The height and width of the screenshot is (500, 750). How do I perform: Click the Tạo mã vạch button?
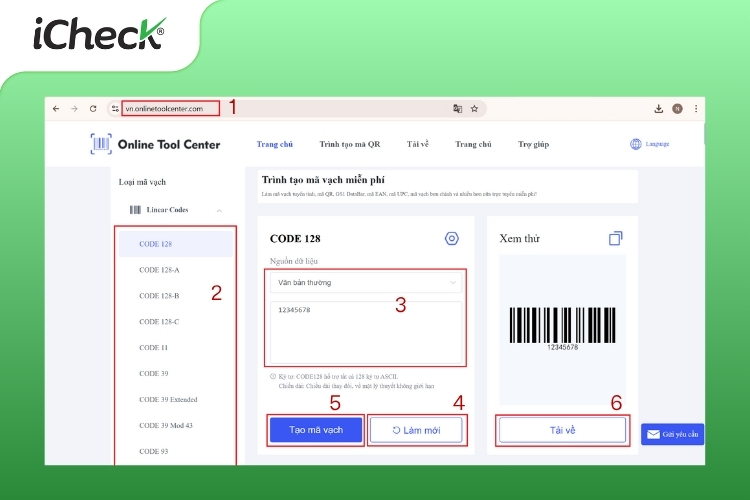click(316, 430)
